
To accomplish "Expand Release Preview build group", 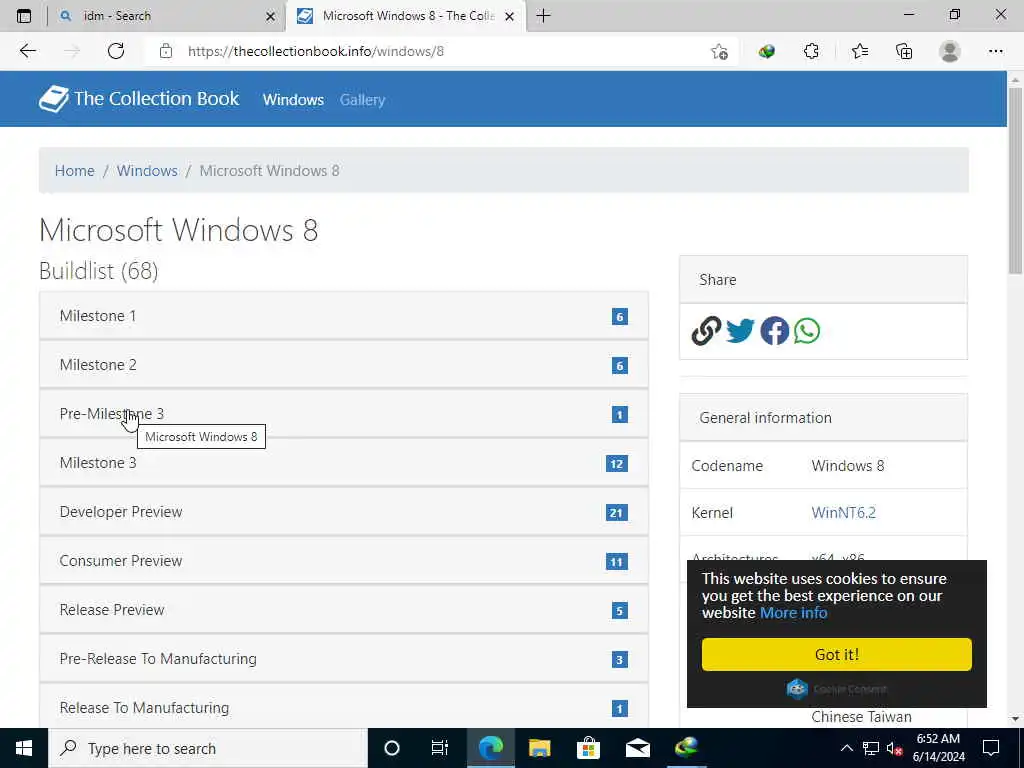I will click(x=344, y=610).
